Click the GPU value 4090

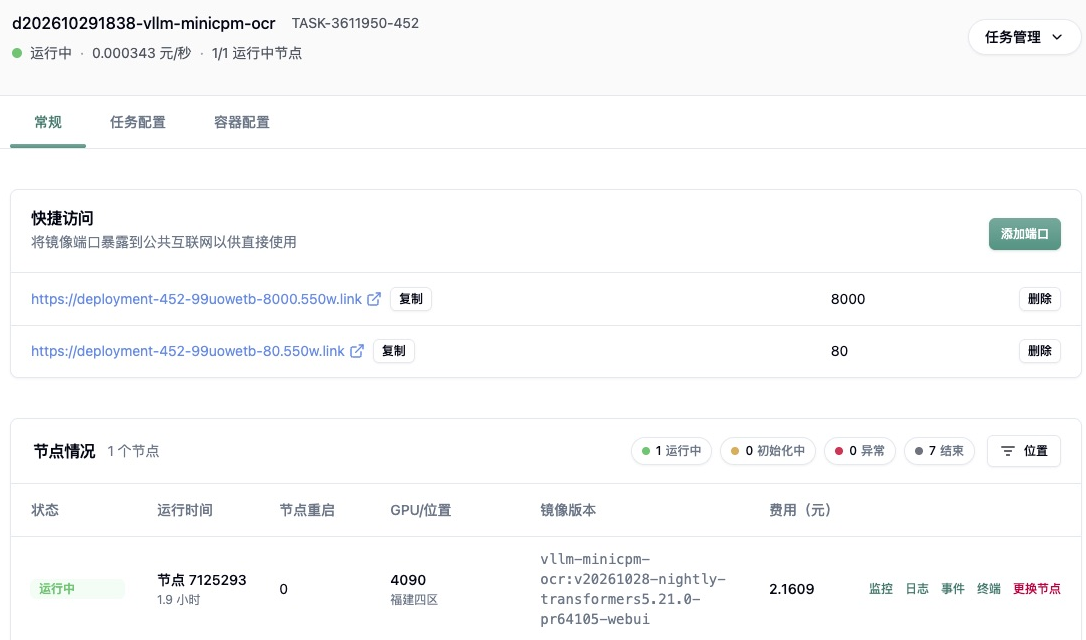pyautogui.click(x=408, y=580)
